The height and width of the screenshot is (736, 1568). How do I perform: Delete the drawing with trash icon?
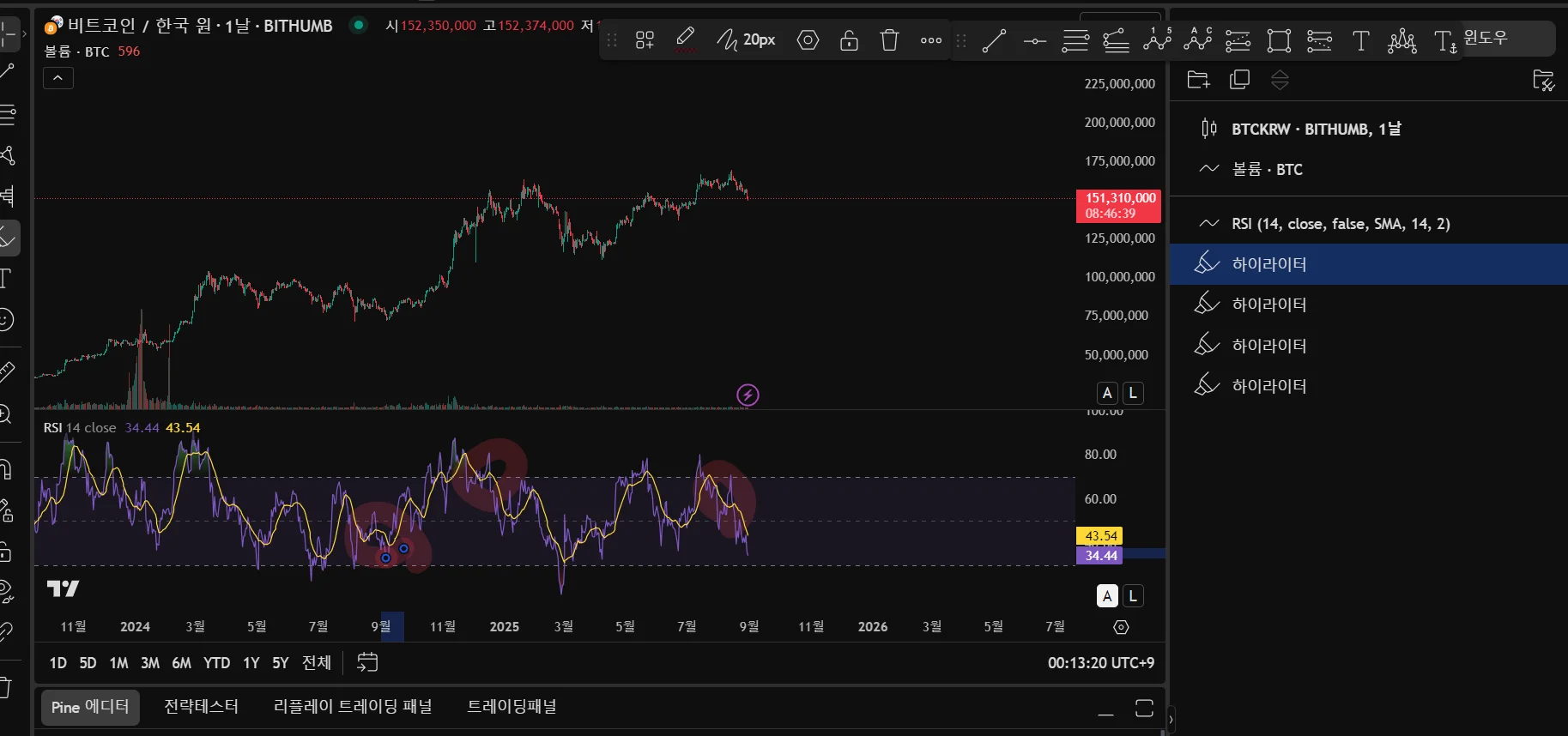tap(889, 40)
